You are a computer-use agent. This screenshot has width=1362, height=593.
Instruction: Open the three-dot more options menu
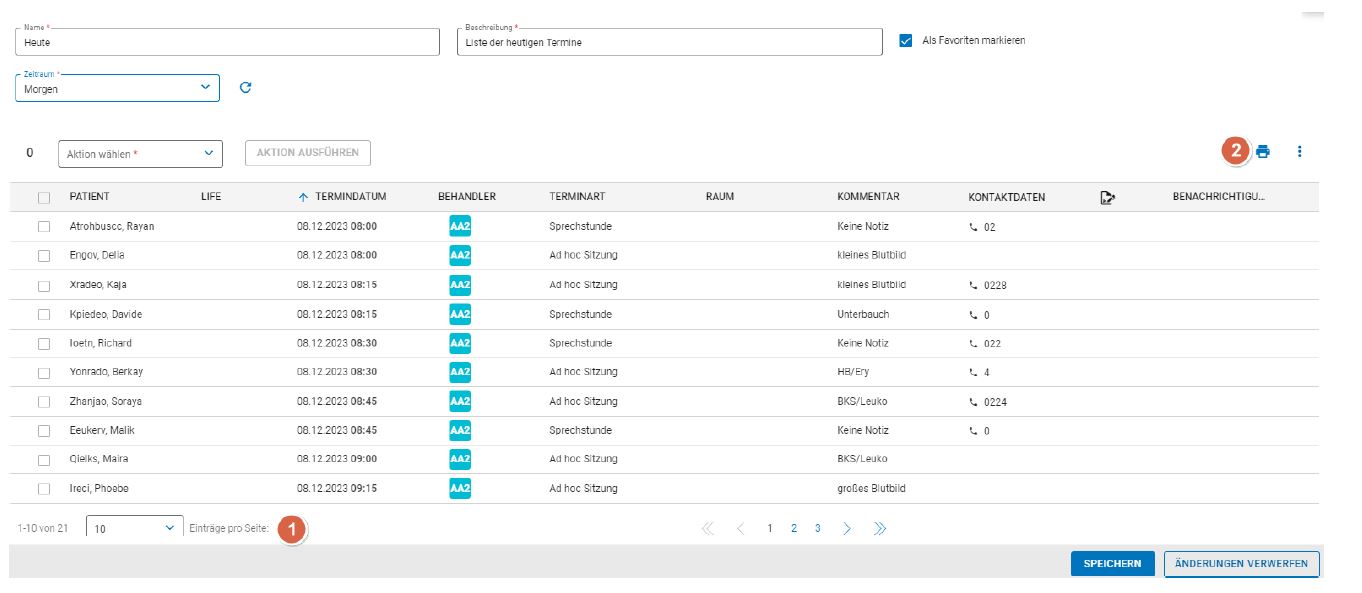pos(1299,152)
